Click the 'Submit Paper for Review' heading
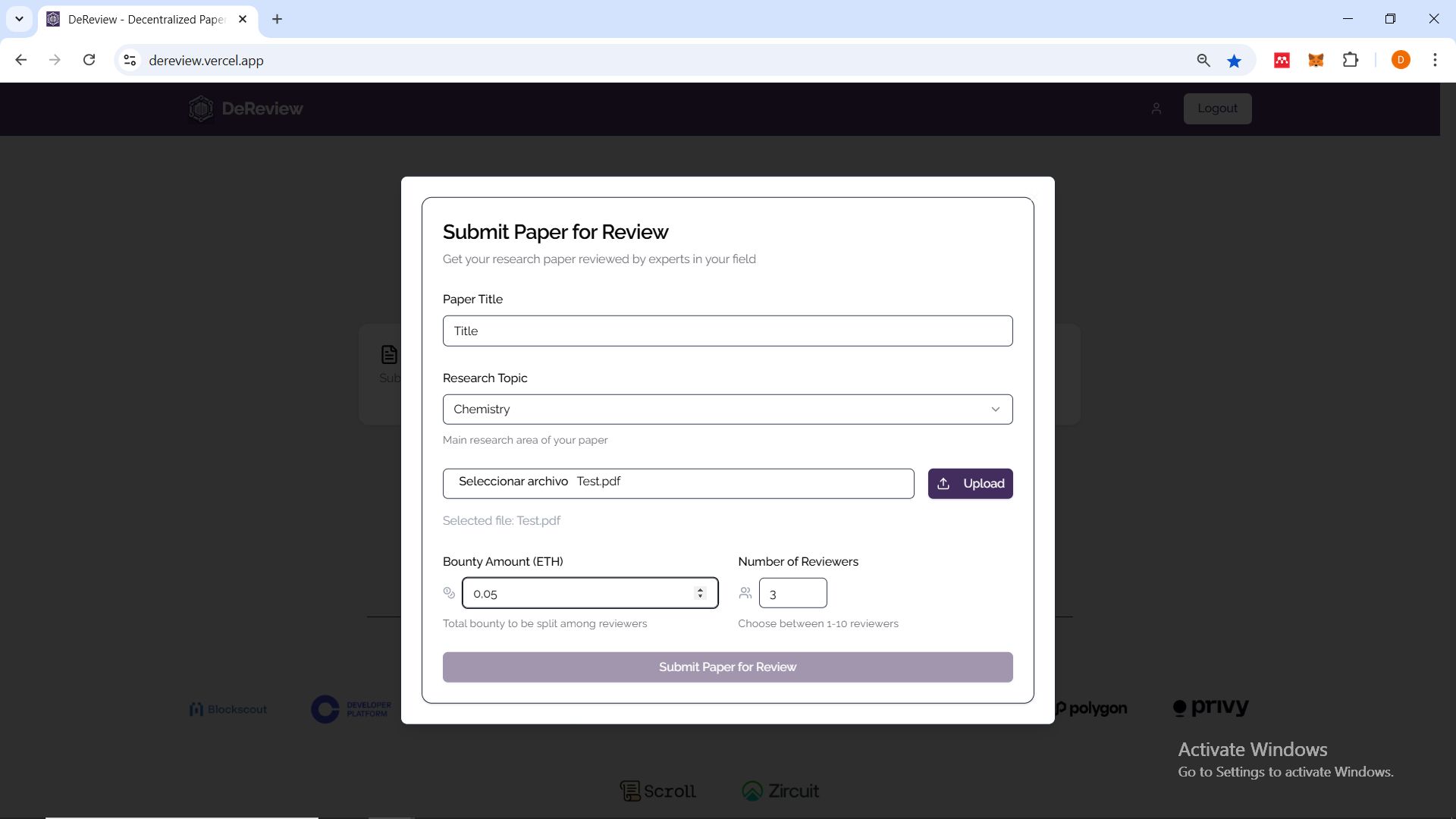Viewport: 1456px width, 819px height. click(555, 231)
